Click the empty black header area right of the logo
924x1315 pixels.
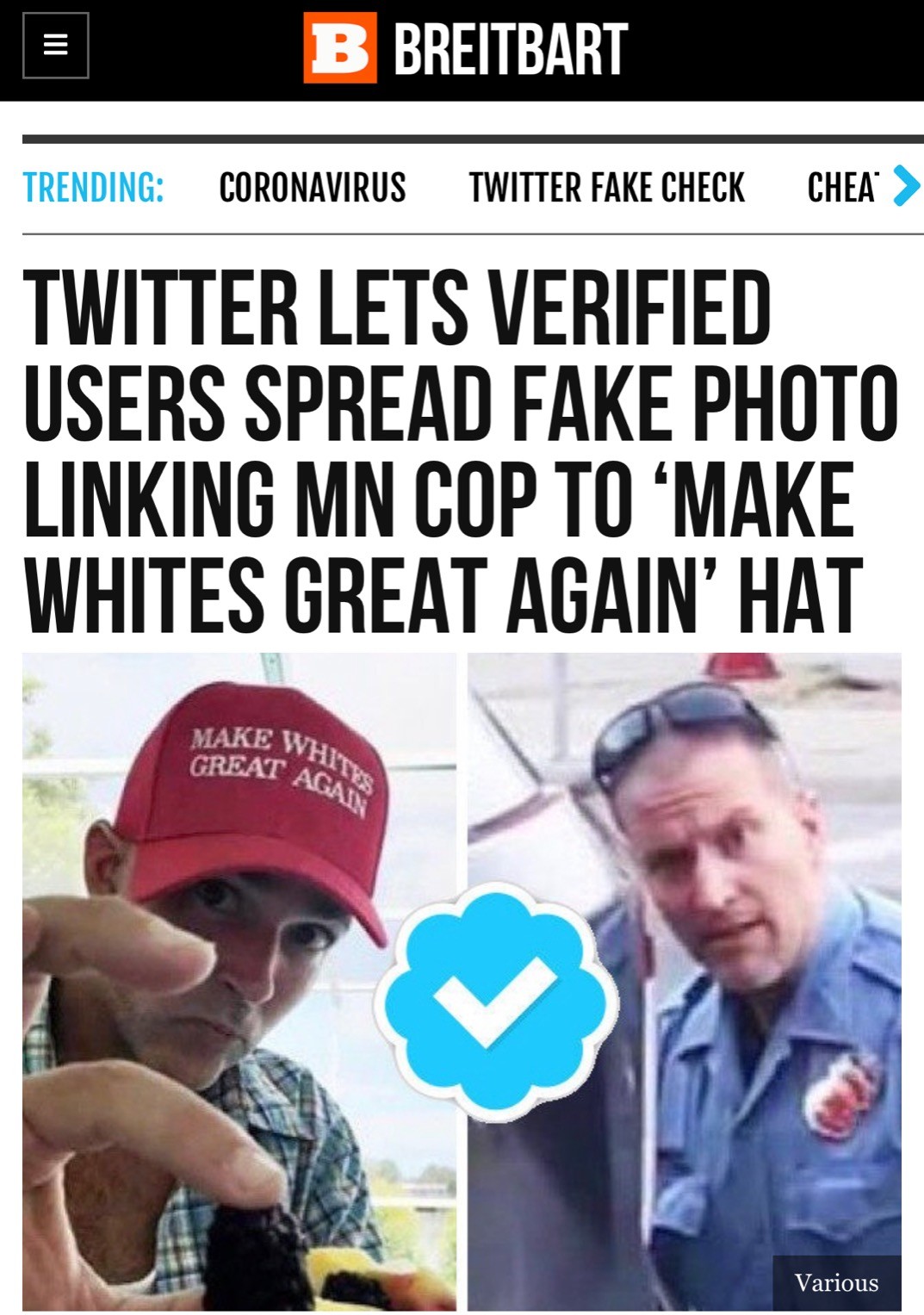(775, 50)
